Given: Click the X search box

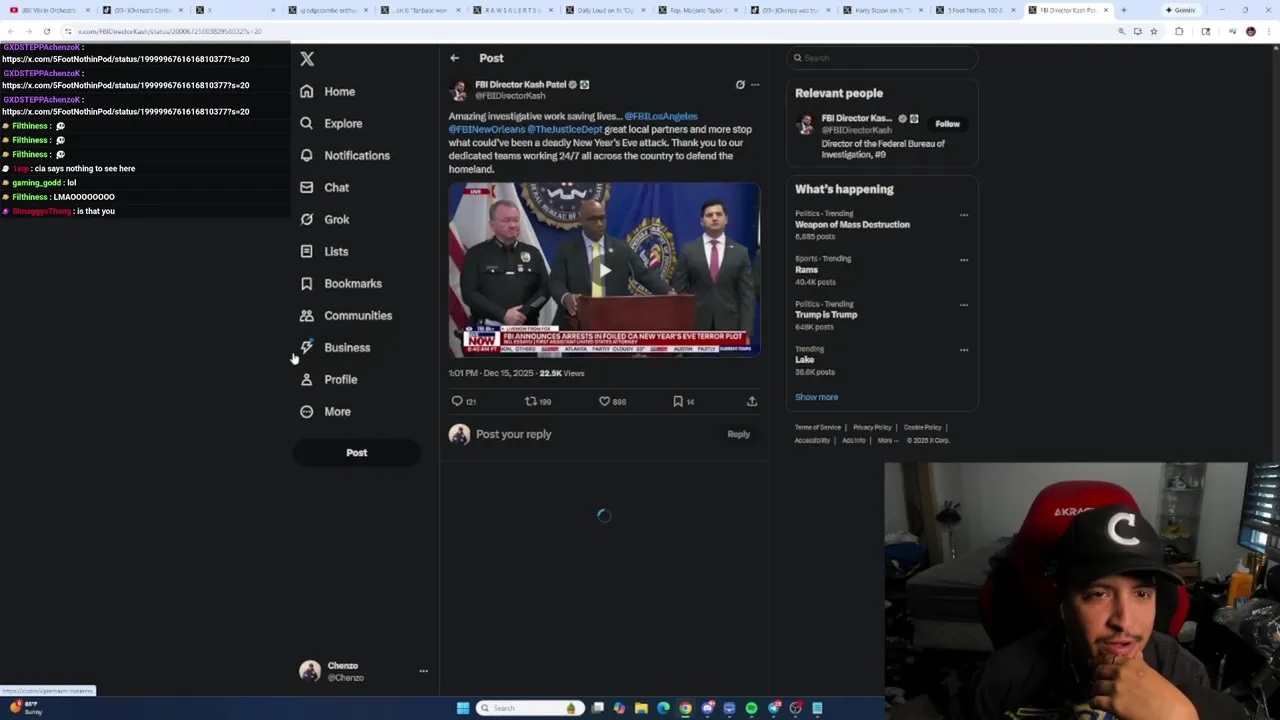Looking at the screenshot, I should pos(881,58).
